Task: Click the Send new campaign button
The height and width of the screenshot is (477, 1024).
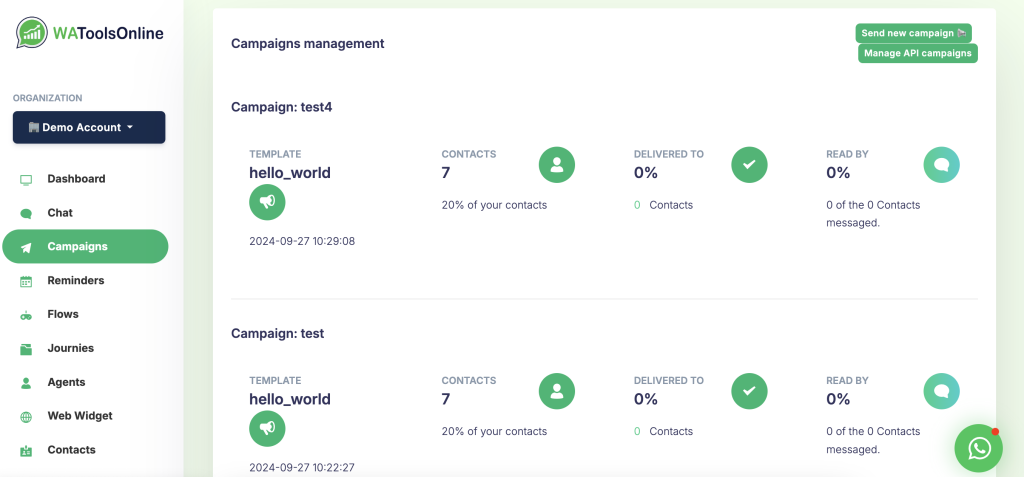Action: click(x=914, y=33)
